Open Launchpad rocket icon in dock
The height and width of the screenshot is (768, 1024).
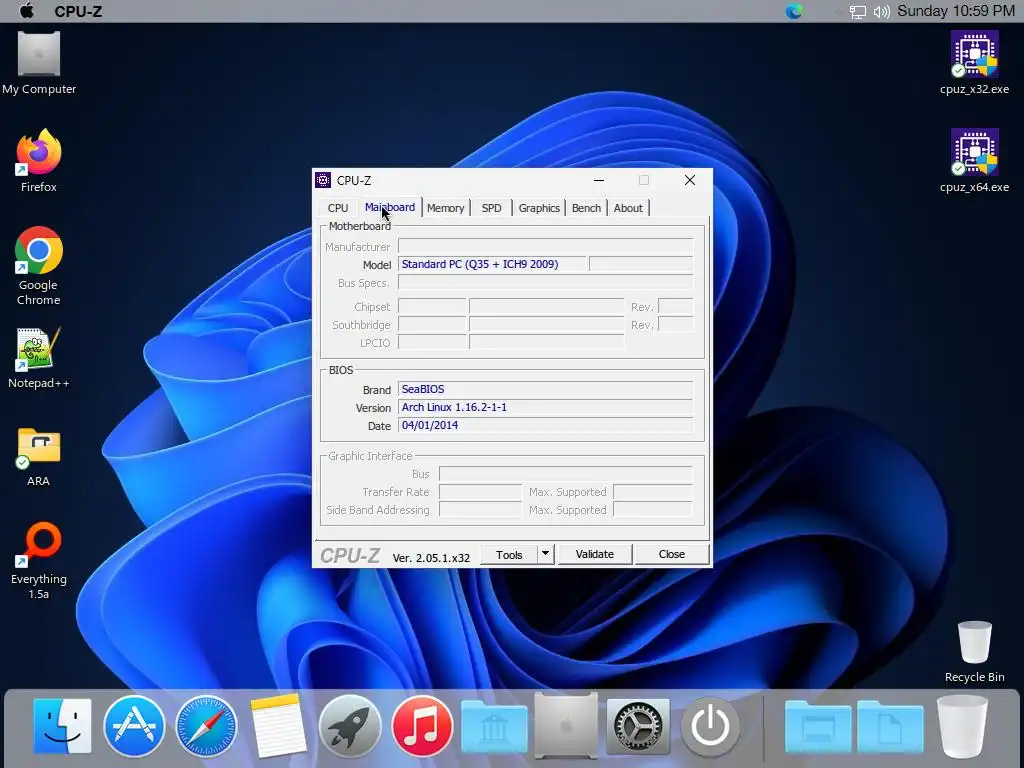[x=349, y=726]
